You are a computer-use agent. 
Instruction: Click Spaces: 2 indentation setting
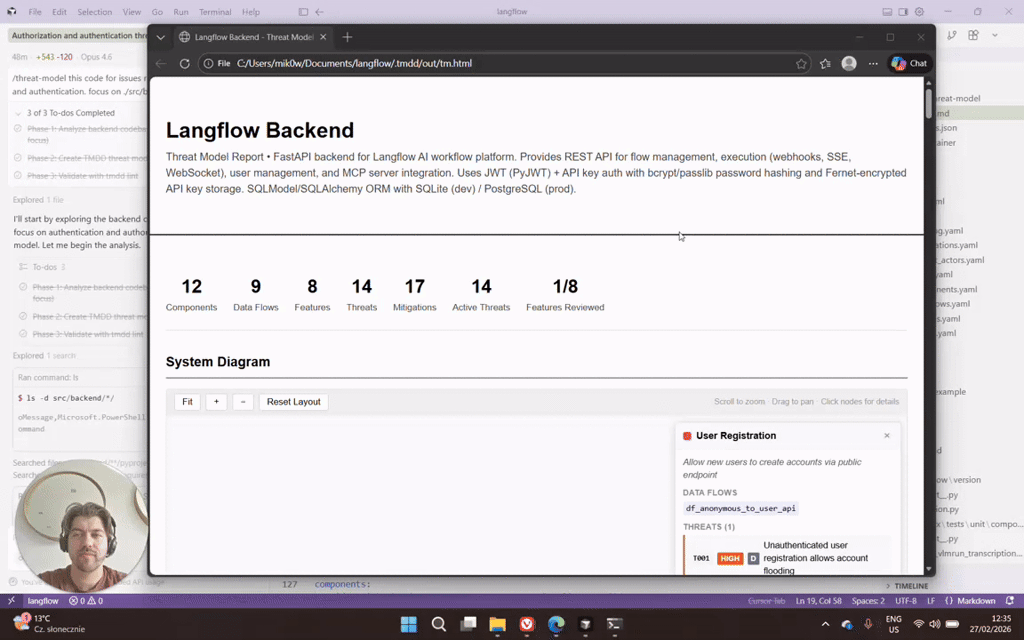[868, 601]
